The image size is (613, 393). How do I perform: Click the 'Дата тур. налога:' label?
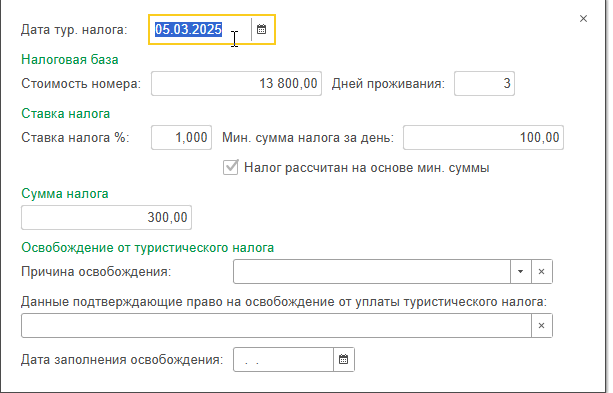74,30
